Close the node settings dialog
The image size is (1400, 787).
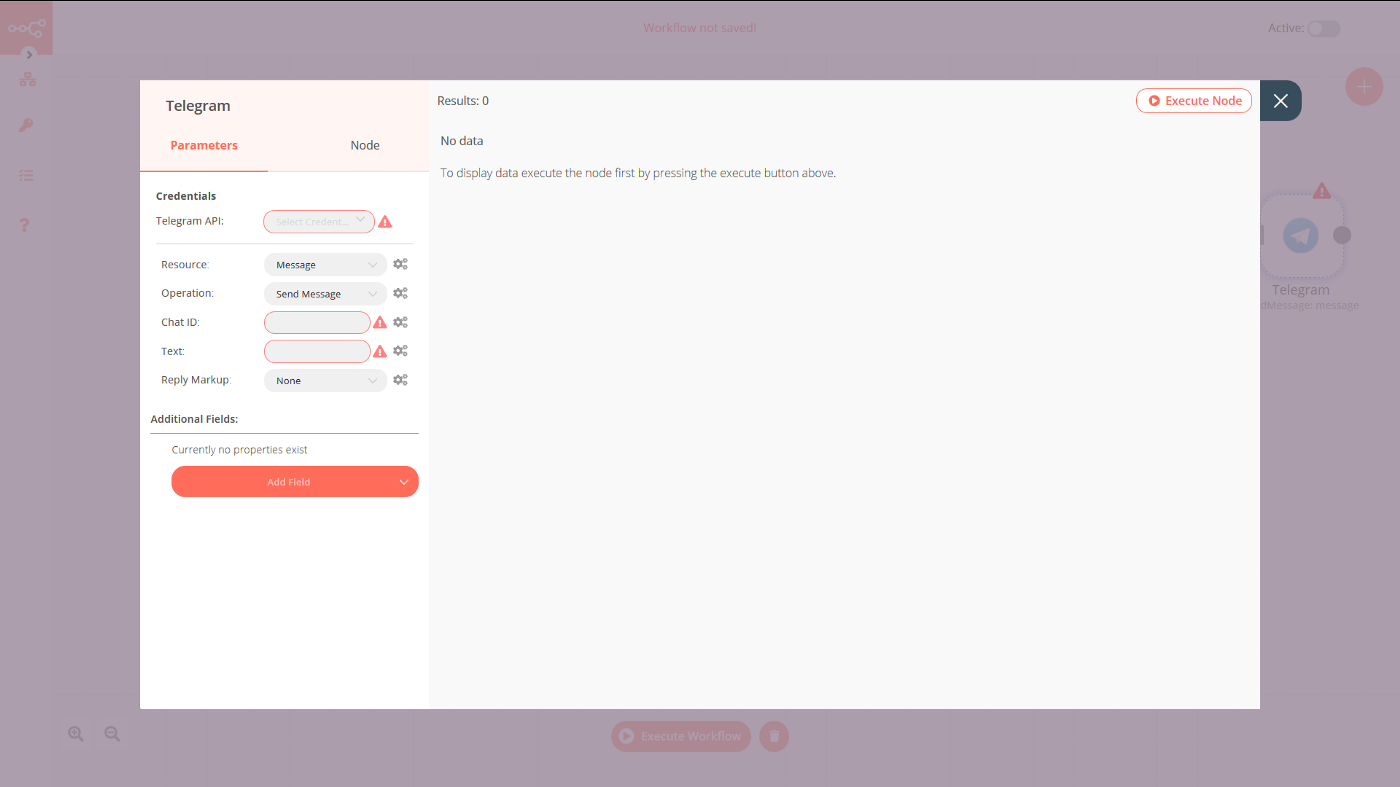[1281, 101]
